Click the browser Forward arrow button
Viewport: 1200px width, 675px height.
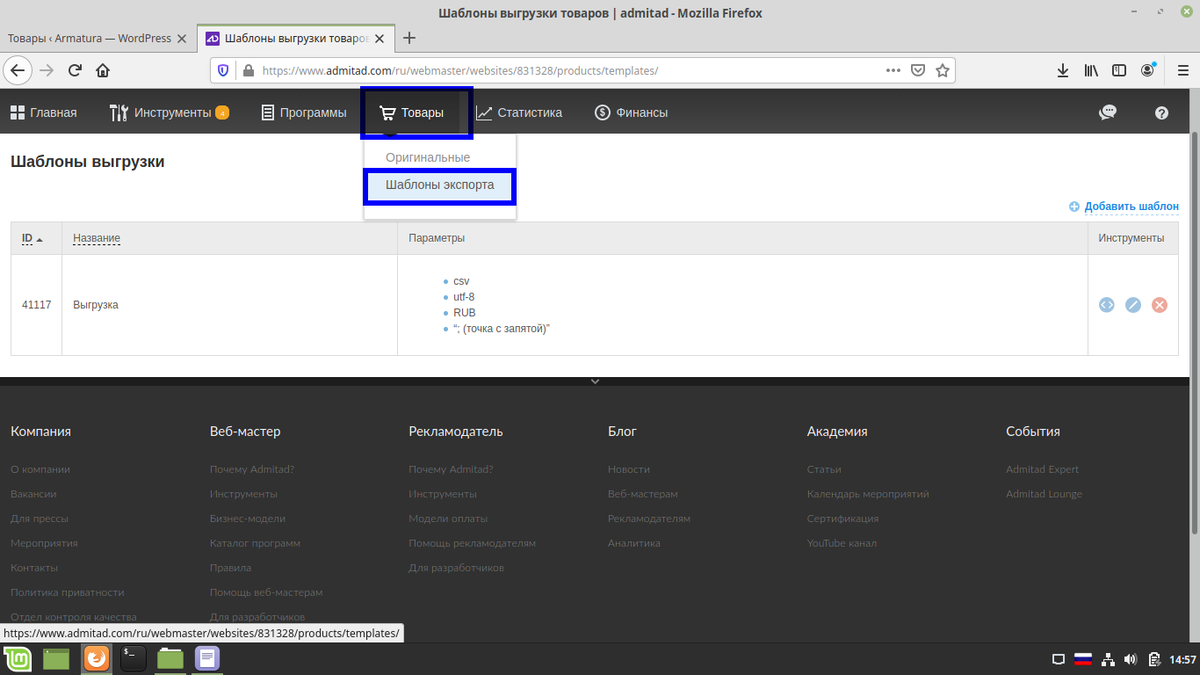point(46,70)
